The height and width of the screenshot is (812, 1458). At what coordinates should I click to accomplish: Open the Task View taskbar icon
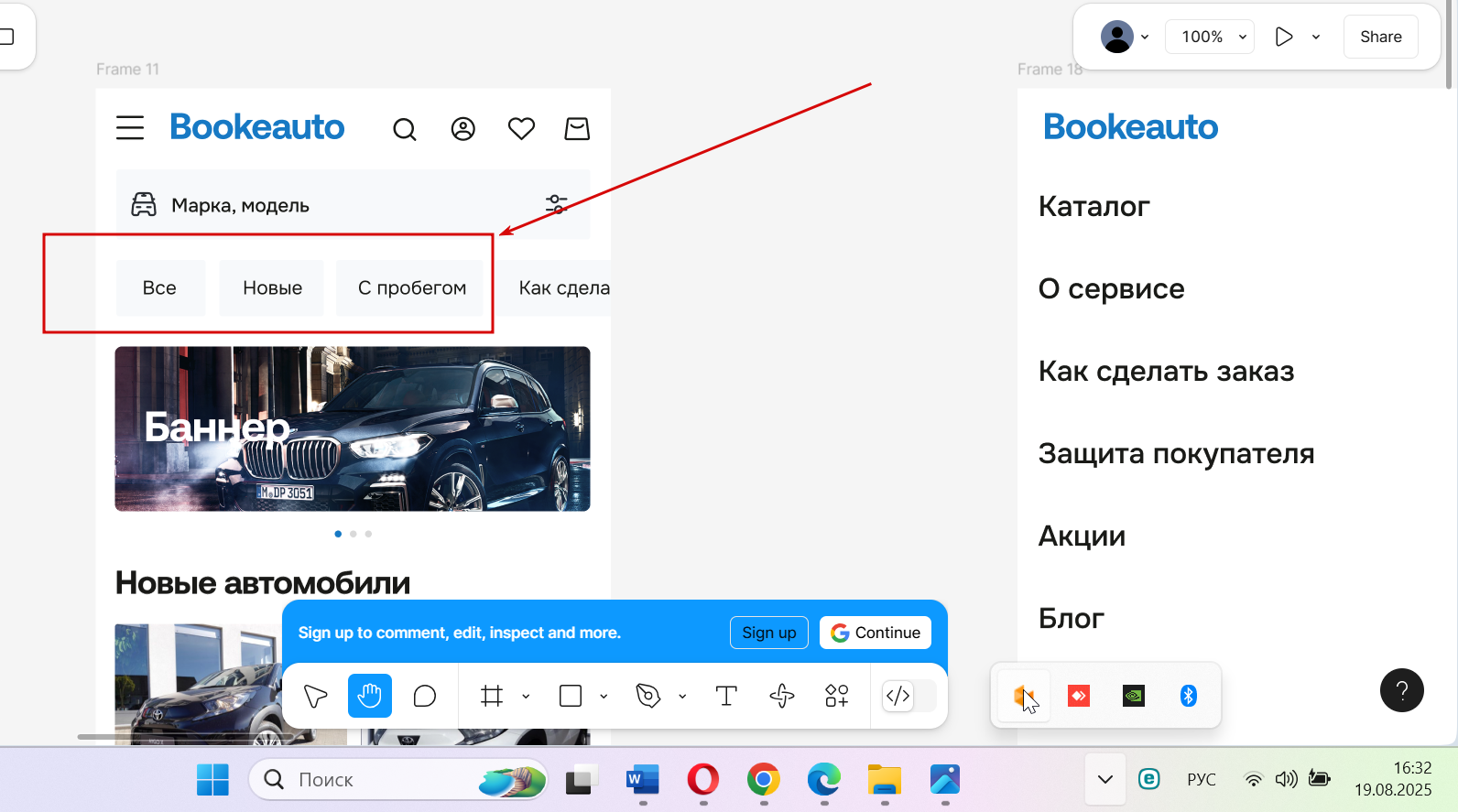pos(581,780)
